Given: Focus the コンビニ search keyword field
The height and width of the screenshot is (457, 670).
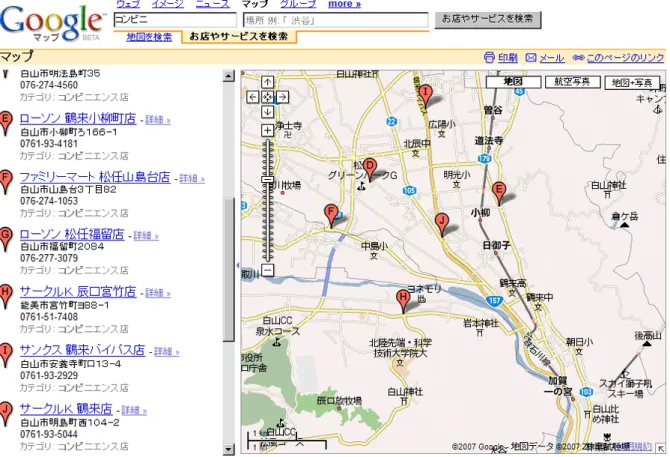Looking at the screenshot, I should point(175,20).
